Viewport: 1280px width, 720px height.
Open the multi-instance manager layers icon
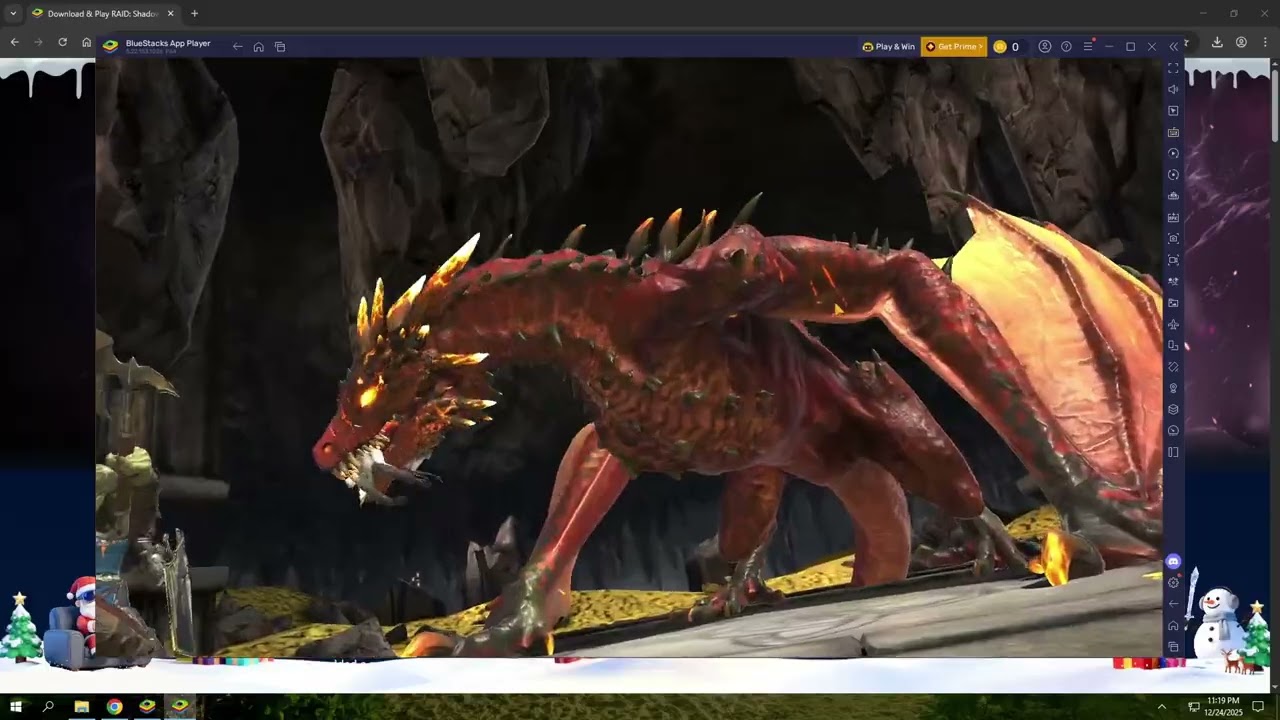[x=1173, y=409]
